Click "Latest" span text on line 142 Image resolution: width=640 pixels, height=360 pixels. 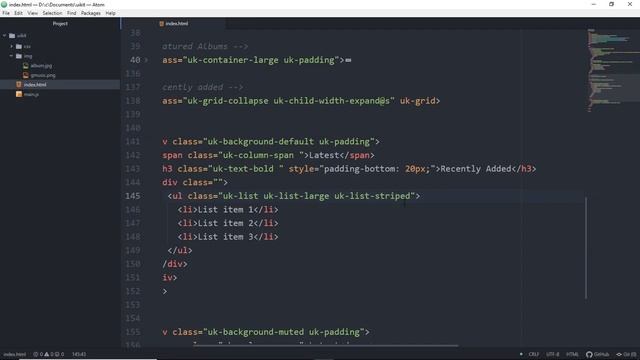point(324,155)
